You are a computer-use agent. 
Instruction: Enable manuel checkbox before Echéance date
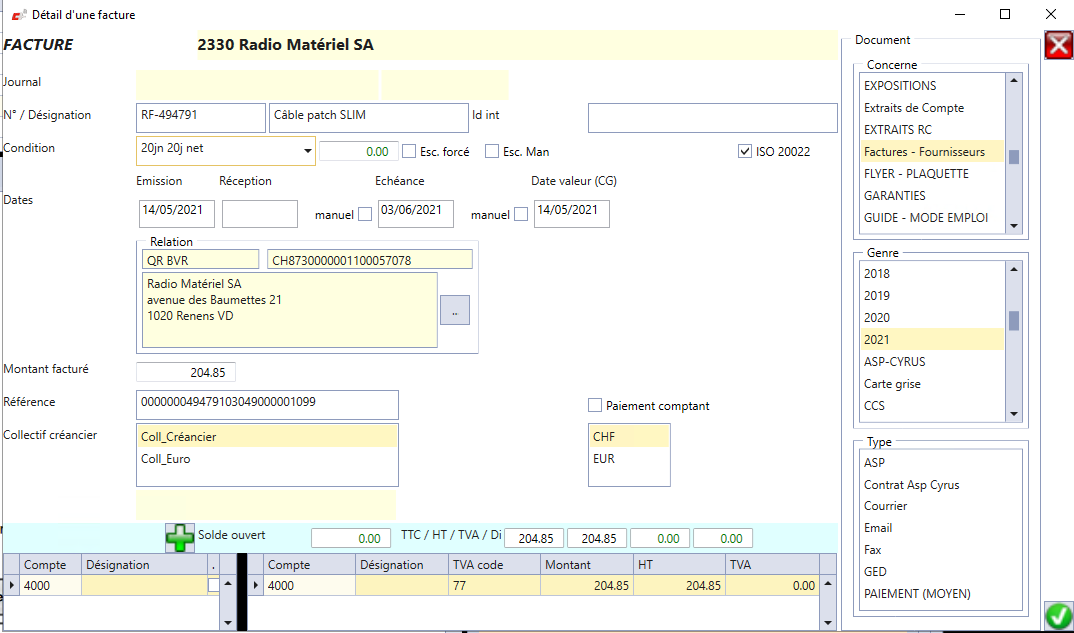[x=365, y=214]
